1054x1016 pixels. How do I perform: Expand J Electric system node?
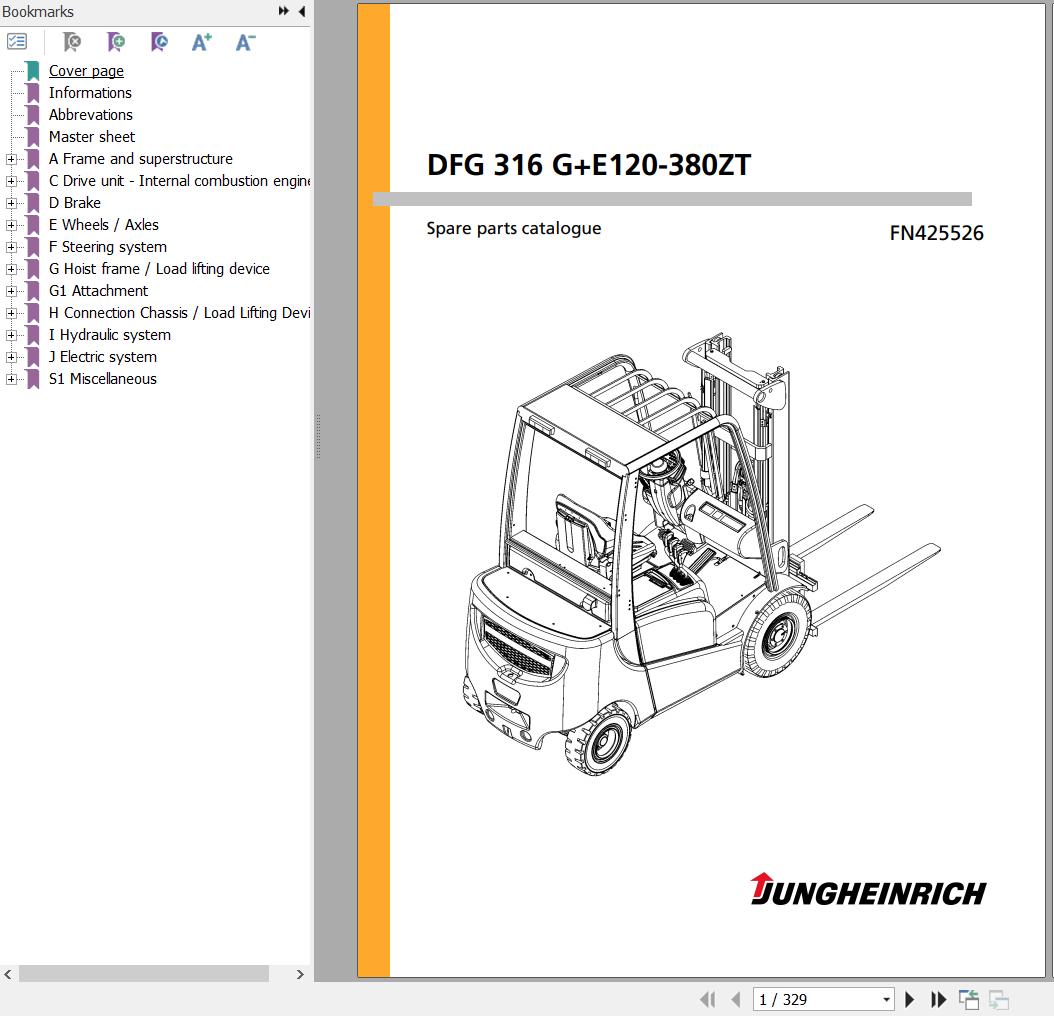(11, 357)
